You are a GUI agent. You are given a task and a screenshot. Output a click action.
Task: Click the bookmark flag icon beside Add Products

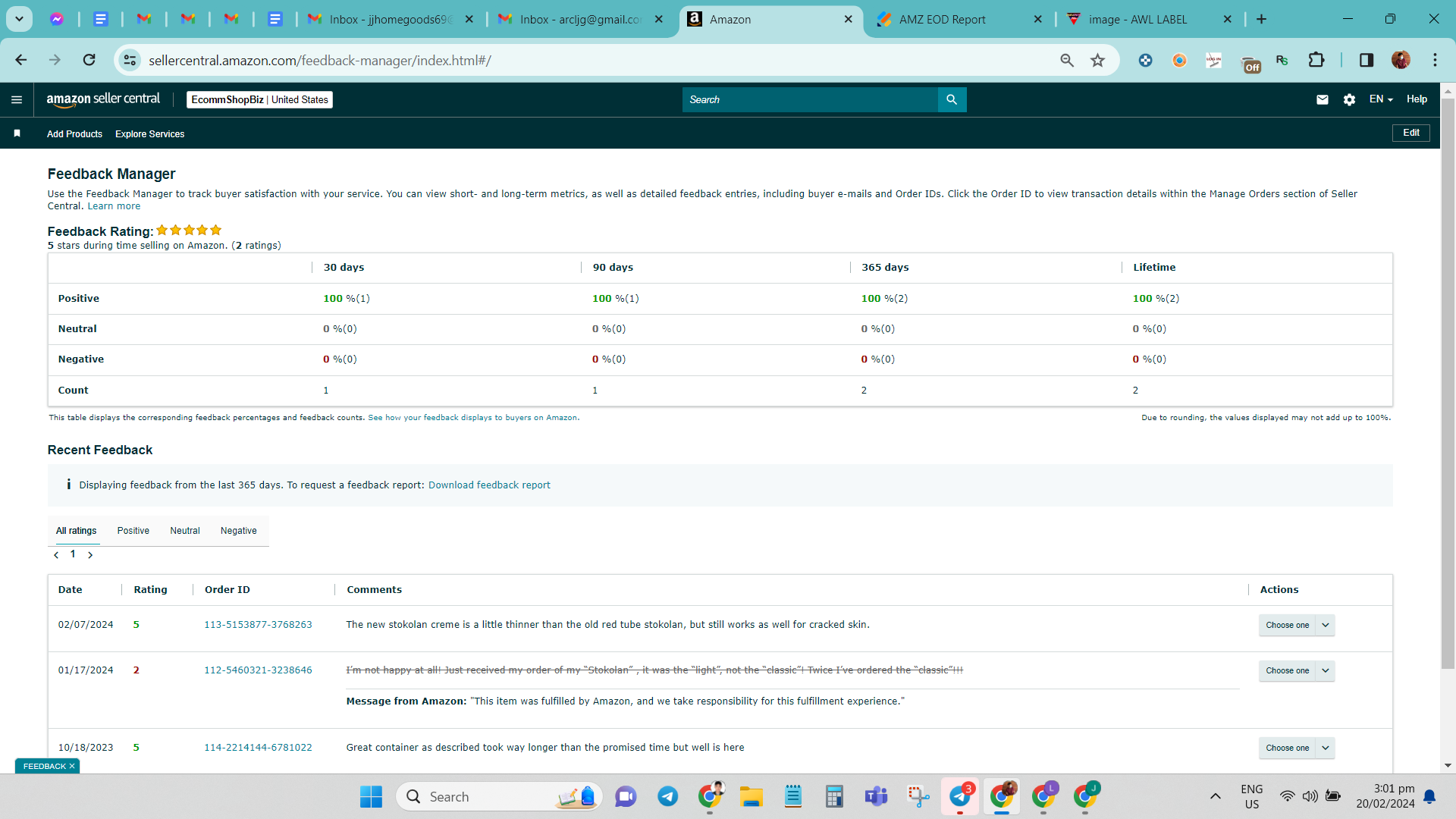[x=17, y=133]
